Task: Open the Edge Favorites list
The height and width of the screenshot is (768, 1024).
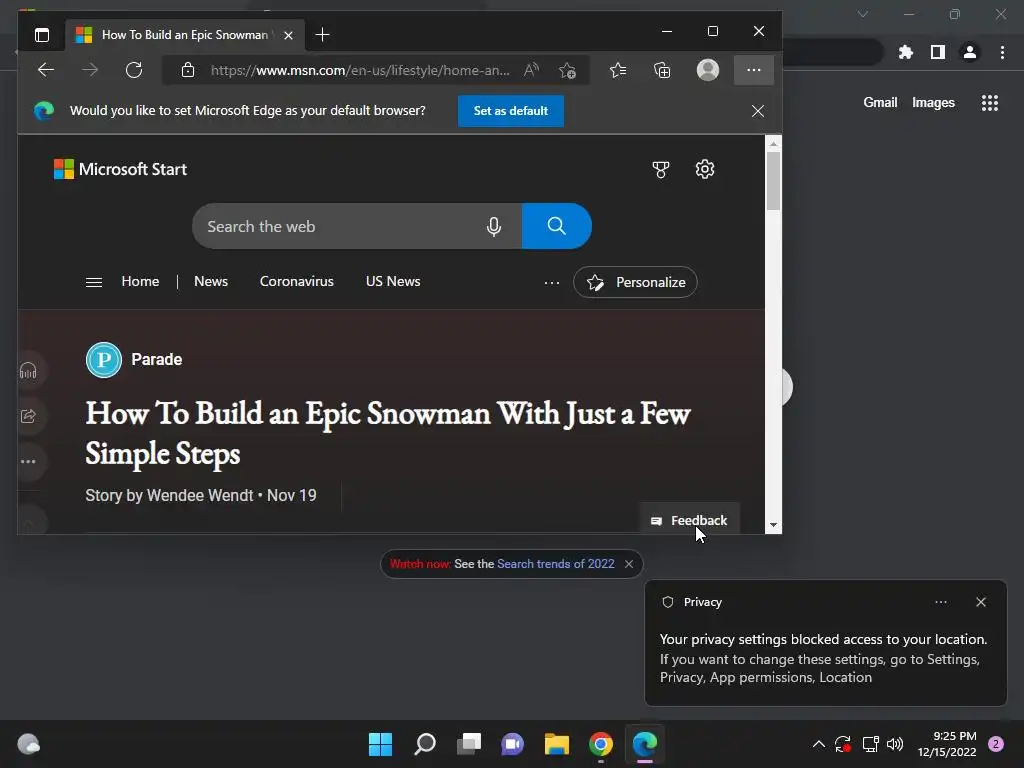Action: click(618, 70)
